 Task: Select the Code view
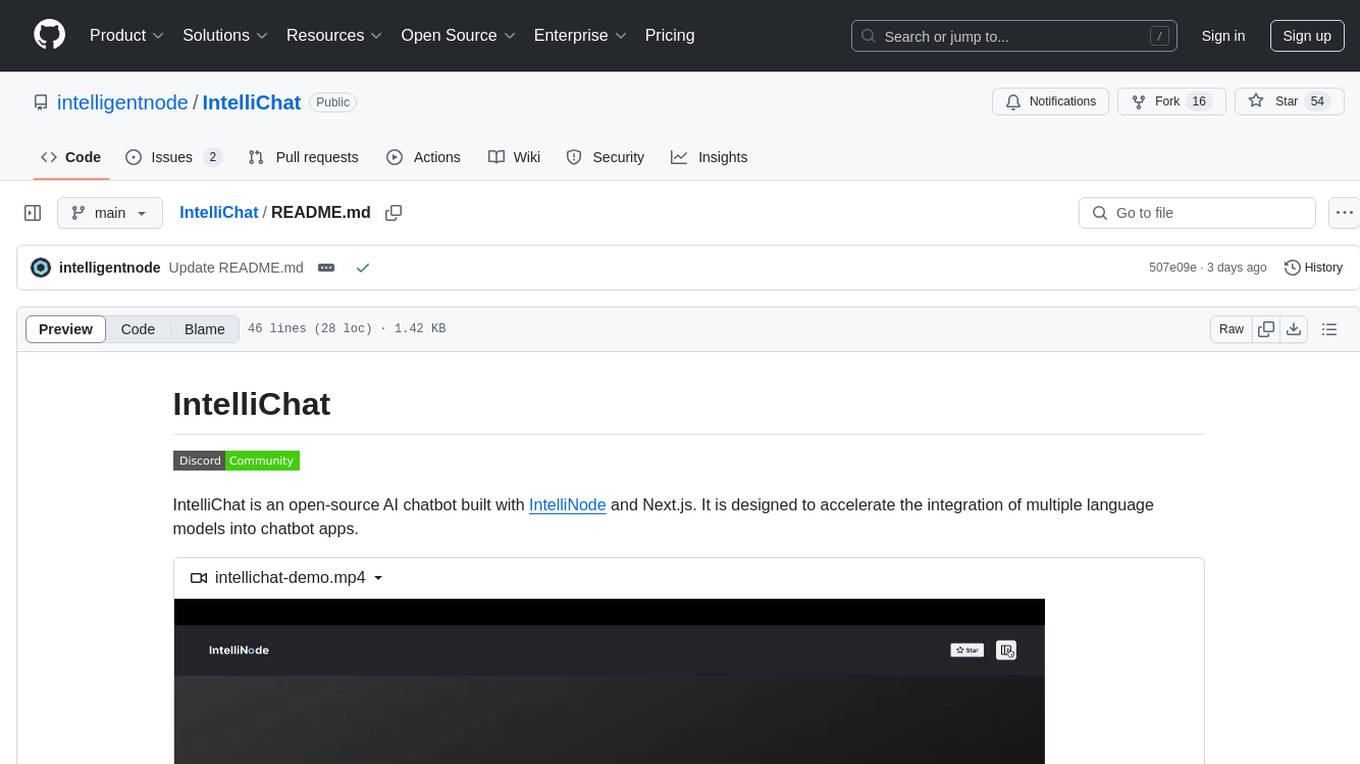pyautogui.click(x=138, y=329)
